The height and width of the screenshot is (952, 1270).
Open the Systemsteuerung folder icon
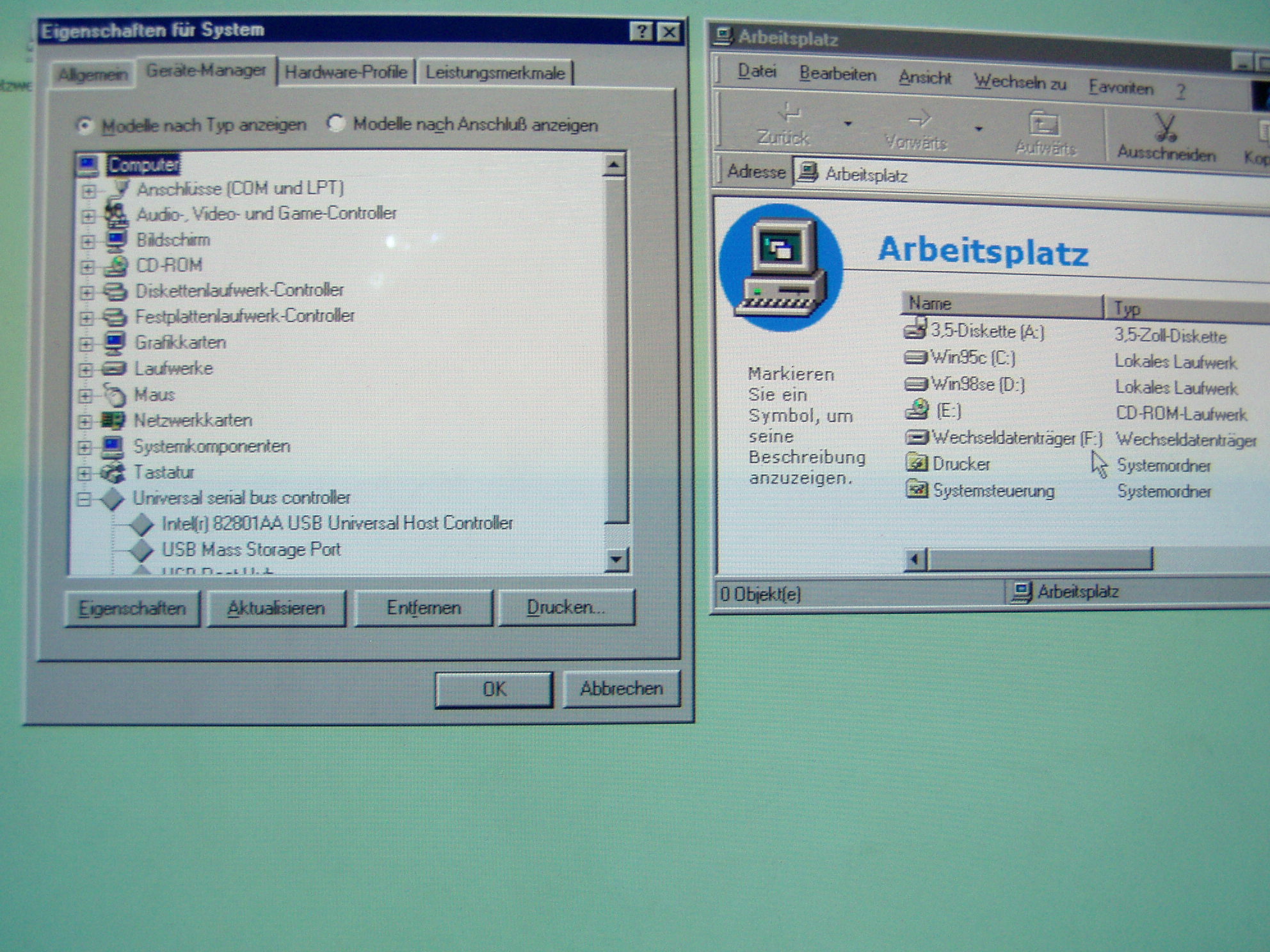(917, 489)
